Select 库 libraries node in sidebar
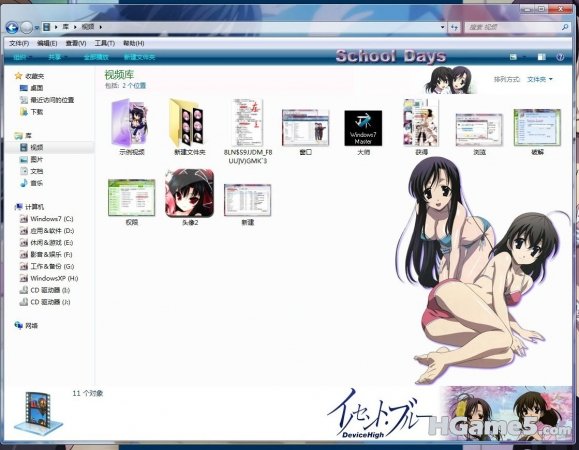Viewport: 579px width, 450px height. (x=24, y=135)
